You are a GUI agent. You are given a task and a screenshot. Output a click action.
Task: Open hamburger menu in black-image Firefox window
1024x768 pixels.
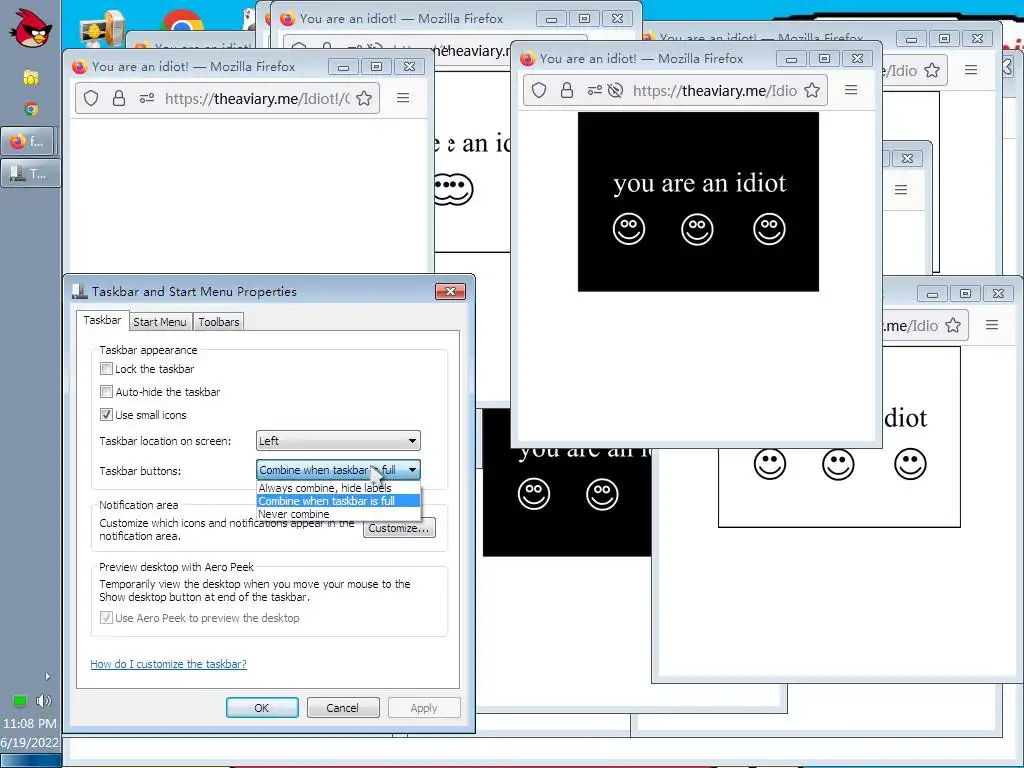click(x=851, y=90)
